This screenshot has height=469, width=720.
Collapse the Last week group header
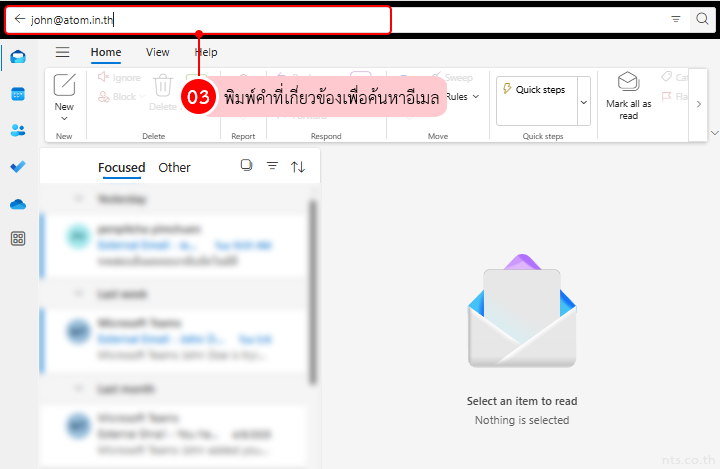(79, 294)
